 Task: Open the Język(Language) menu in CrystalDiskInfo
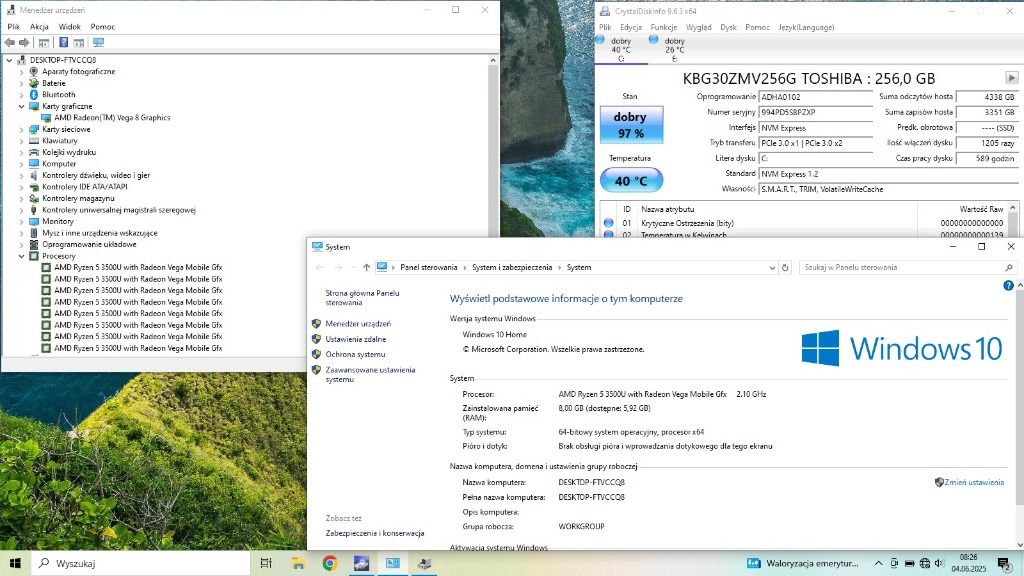(806, 27)
